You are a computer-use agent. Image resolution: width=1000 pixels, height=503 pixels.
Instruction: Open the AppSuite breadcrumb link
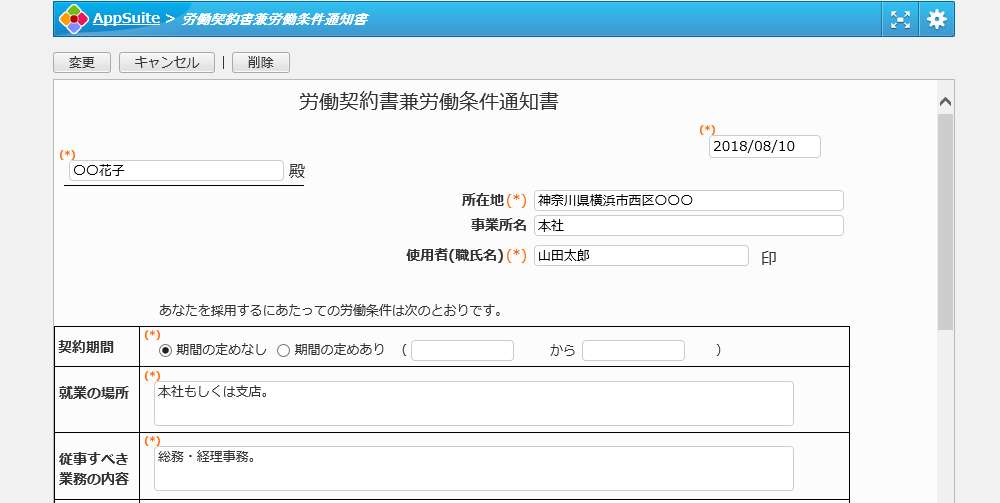point(126,19)
